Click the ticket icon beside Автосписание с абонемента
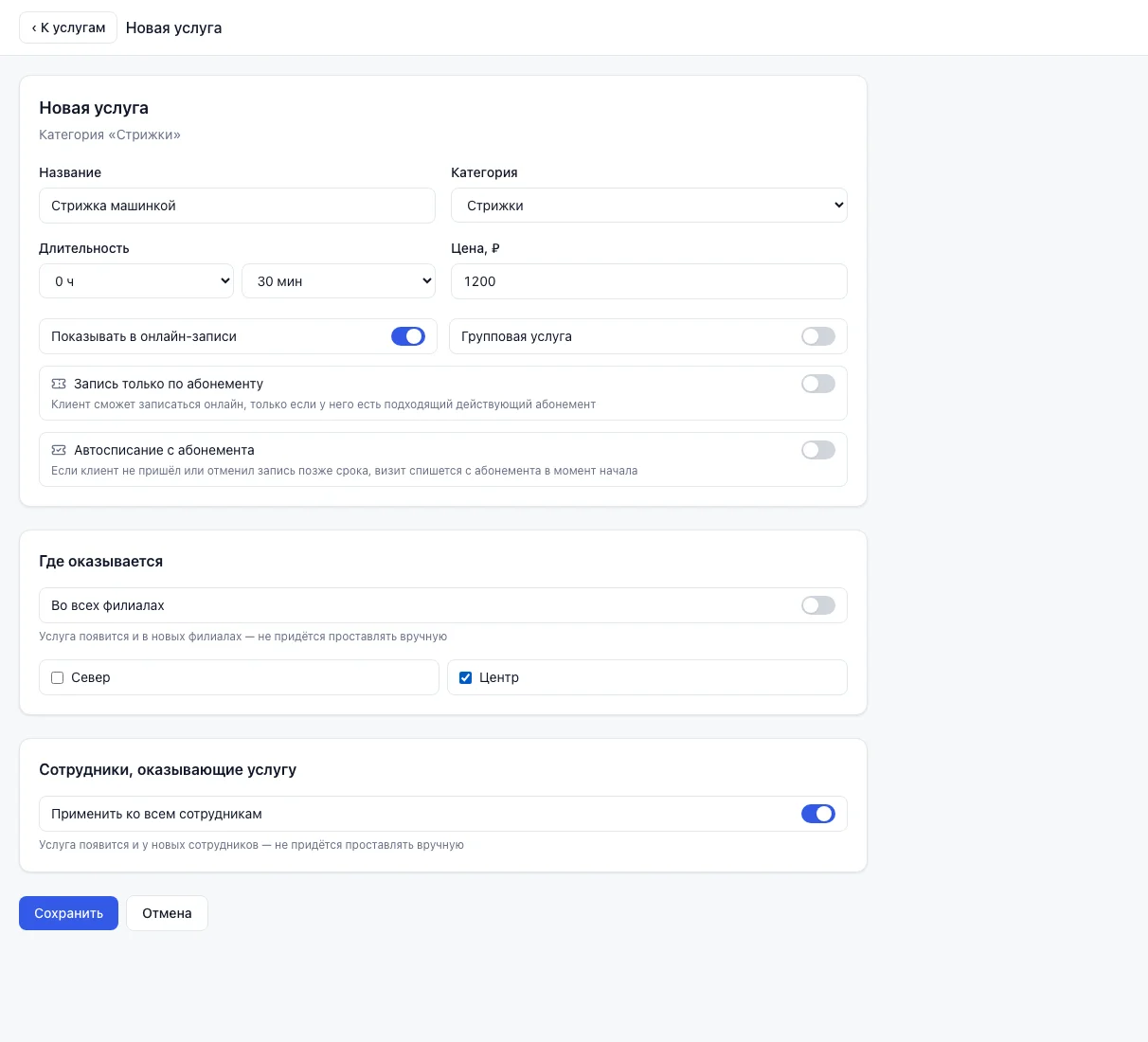The width and height of the screenshot is (1148, 1042). (x=59, y=450)
